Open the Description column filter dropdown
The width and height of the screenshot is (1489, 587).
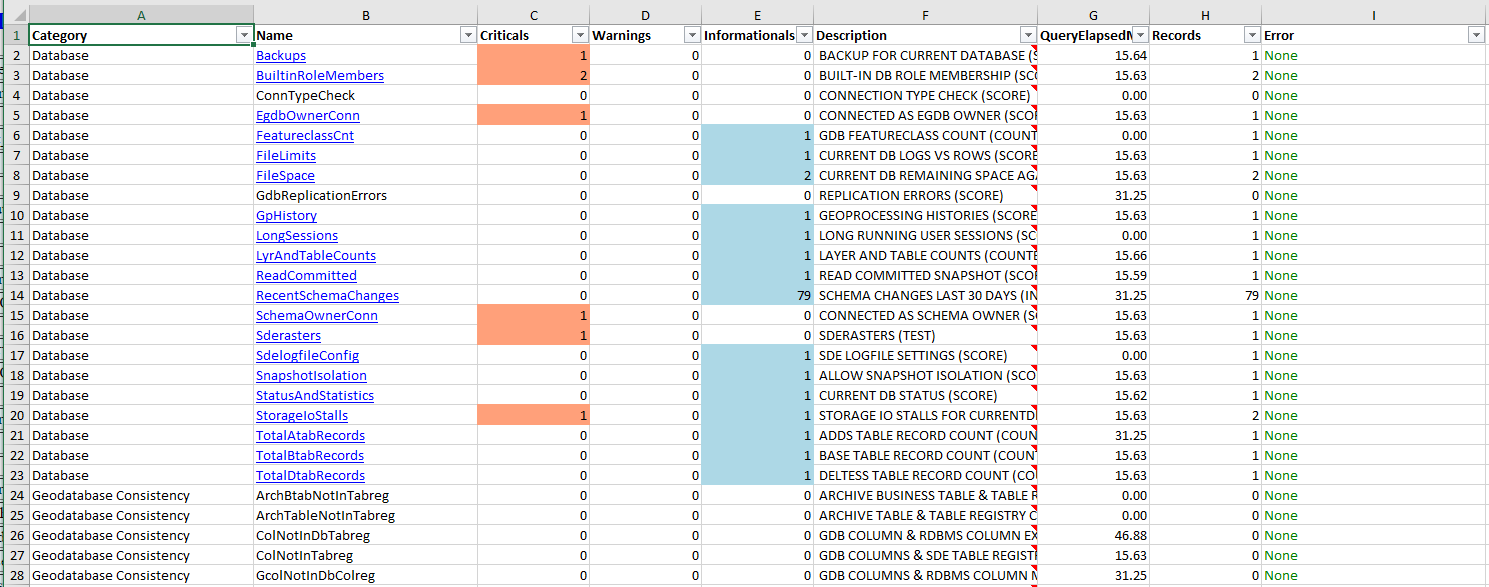tap(1028, 35)
